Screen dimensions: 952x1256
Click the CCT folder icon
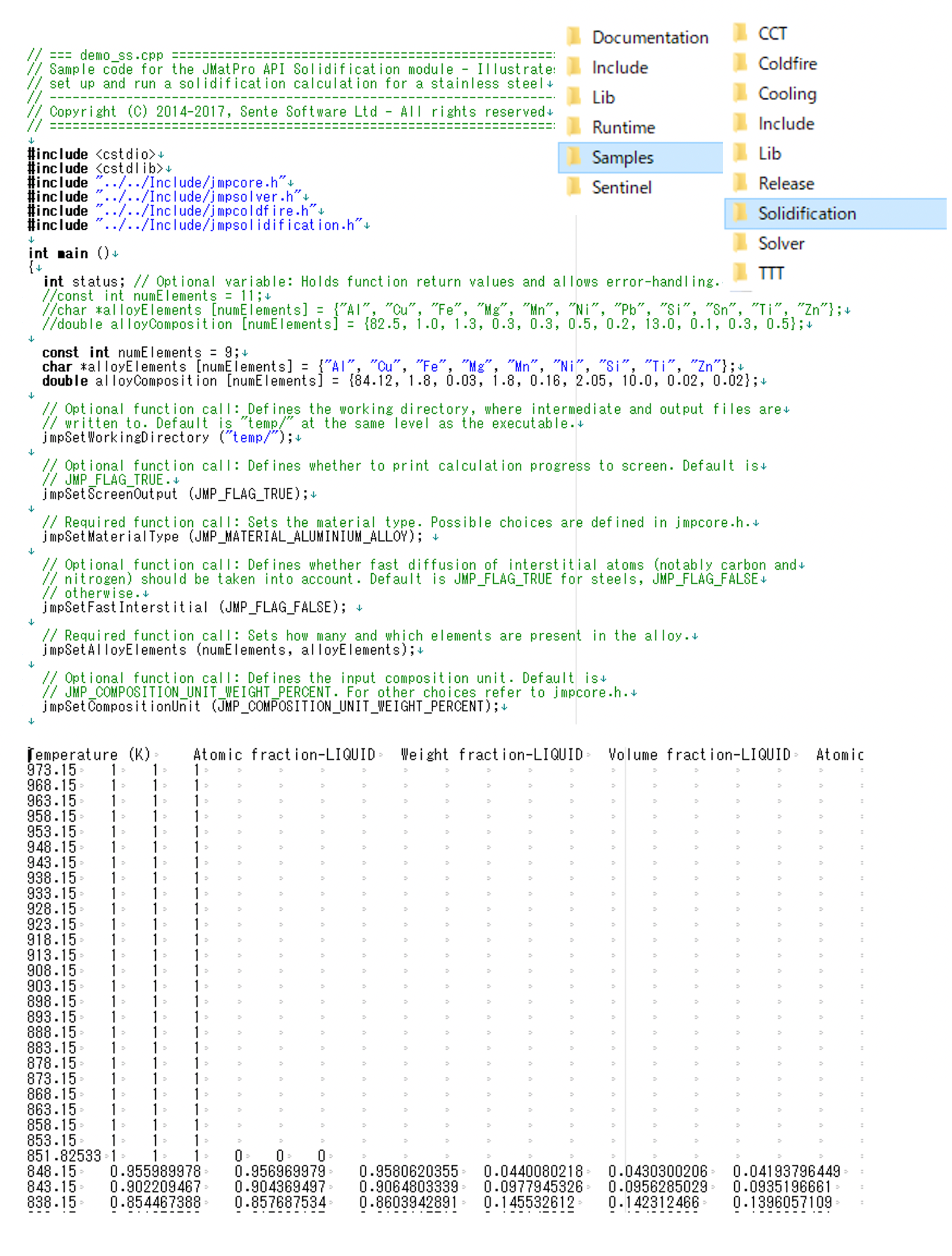tap(740, 33)
